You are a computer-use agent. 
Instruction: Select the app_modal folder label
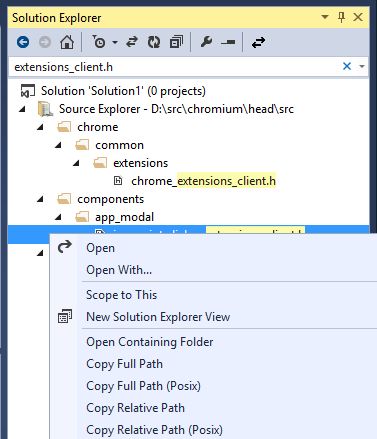[x=124, y=217]
